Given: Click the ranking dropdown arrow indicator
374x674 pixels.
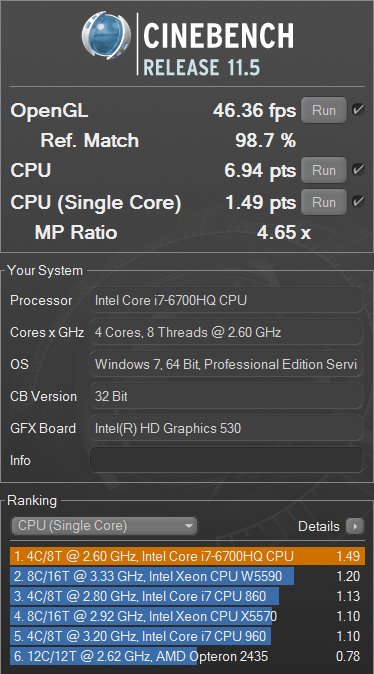Looking at the screenshot, I should (188, 526).
